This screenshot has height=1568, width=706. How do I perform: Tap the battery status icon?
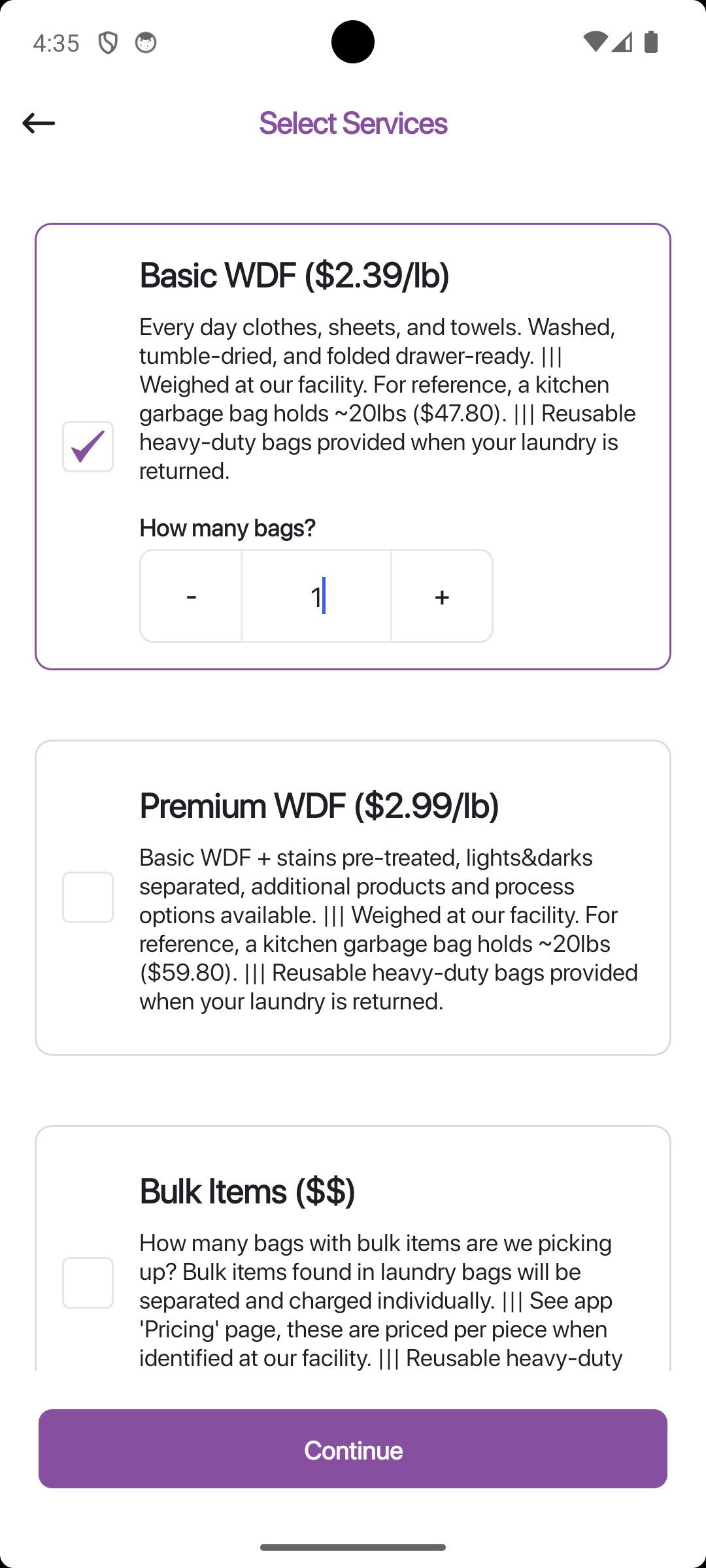(x=651, y=42)
